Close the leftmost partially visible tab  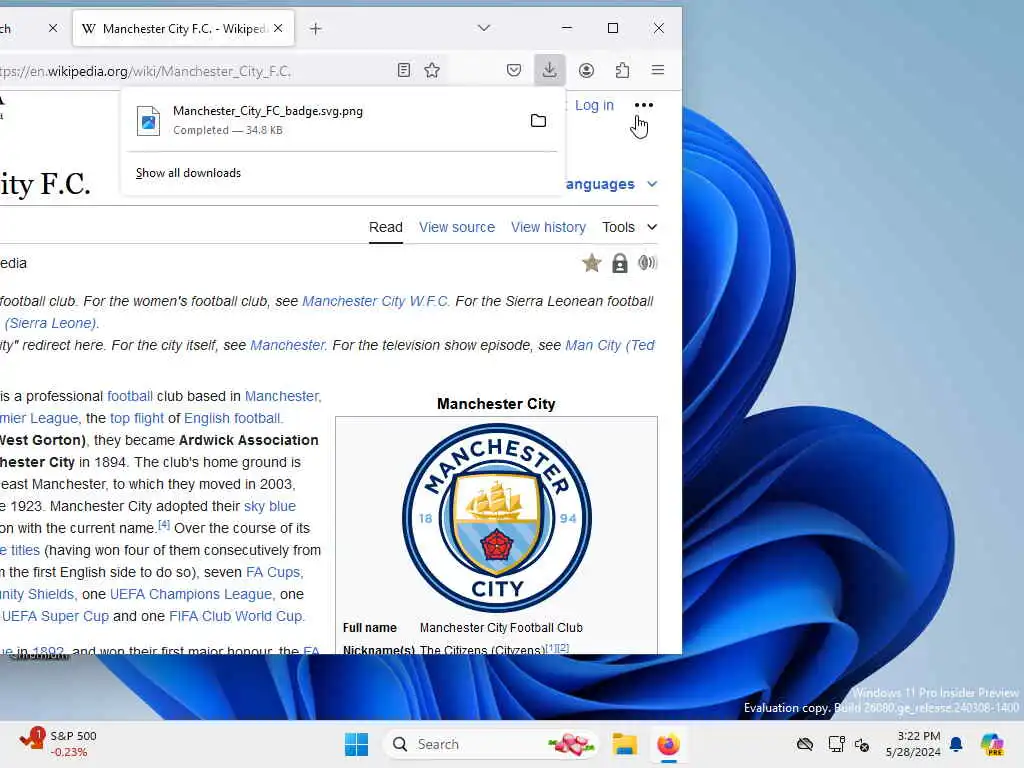pyautogui.click(x=53, y=28)
